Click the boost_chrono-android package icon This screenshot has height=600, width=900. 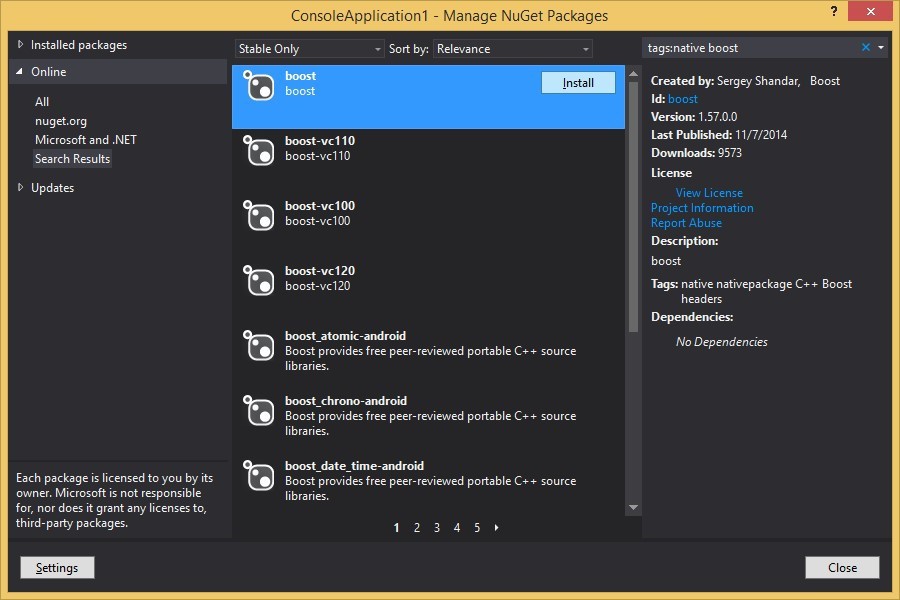[x=258, y=410]
